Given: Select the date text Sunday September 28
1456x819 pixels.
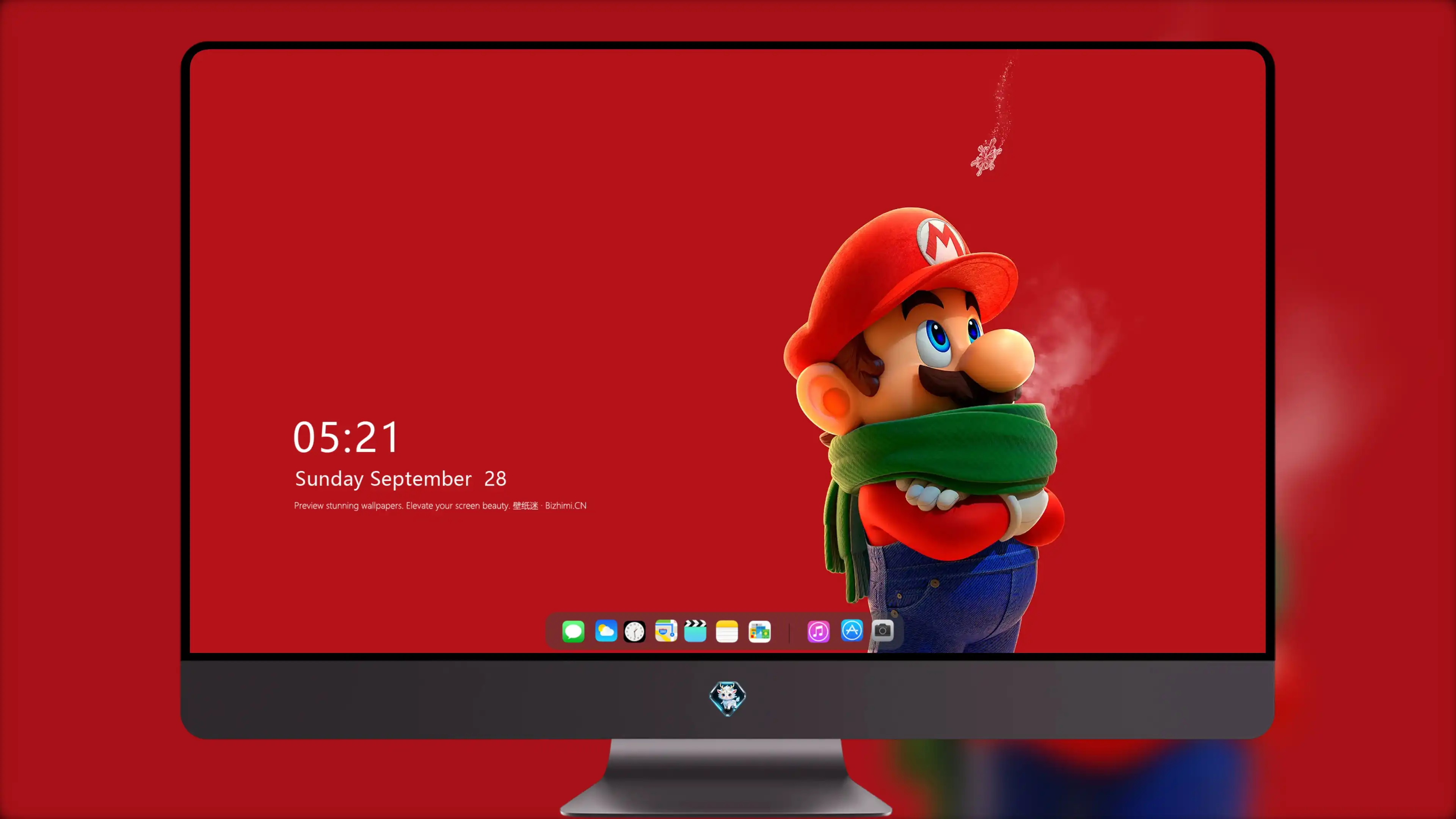Looking at the screenshot, I should click(x=401, y=479).
